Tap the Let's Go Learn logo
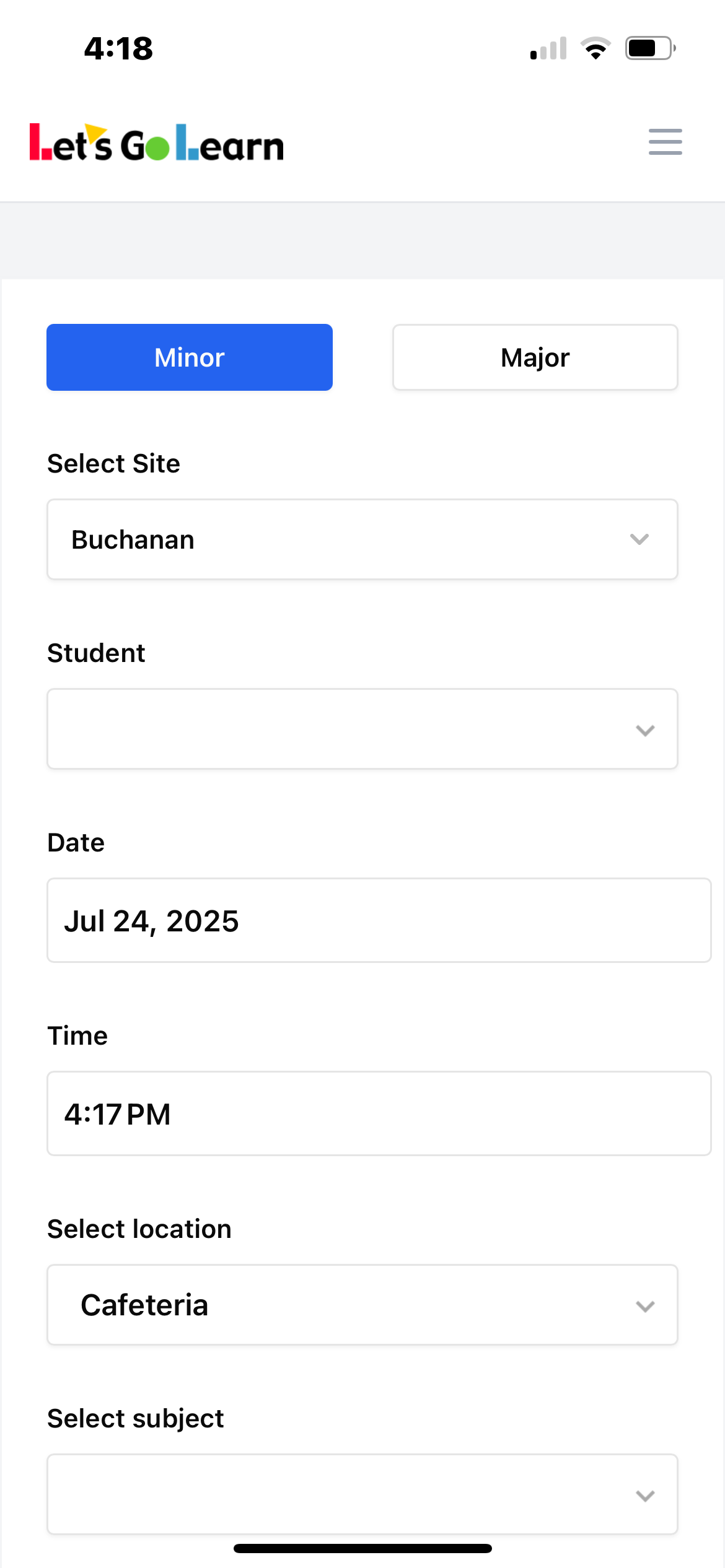This screenshot has width=725, height=1568. pos(157,143)
